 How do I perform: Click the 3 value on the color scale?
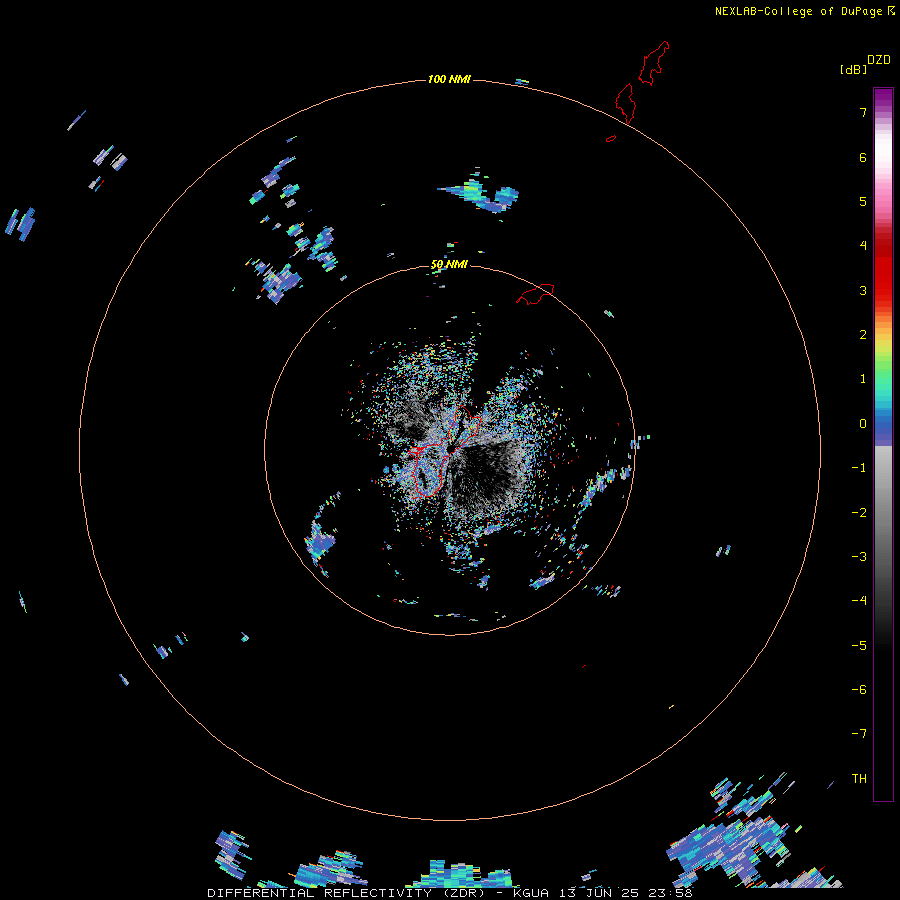pyautogui.click(x=863, y=290)
